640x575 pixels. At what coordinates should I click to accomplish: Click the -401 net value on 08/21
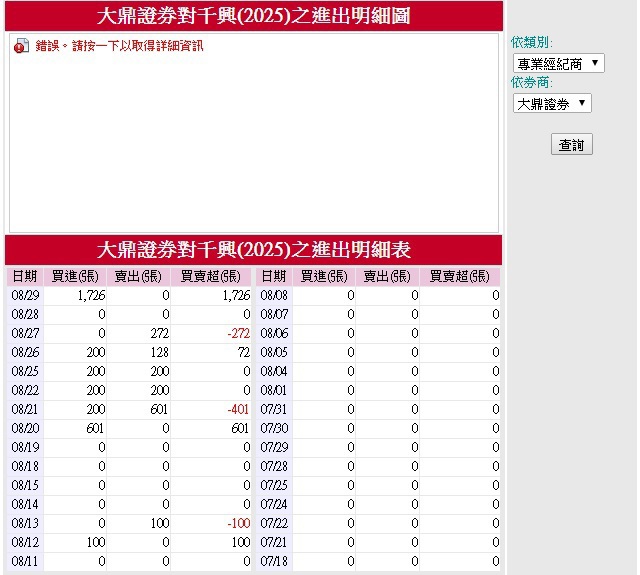point(238,409)
